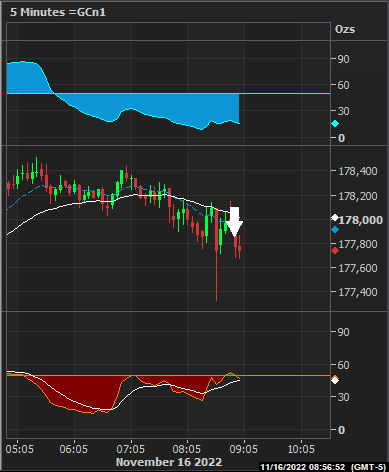
Task: Click the "08:05" time axis label
Action: point(187,449)
